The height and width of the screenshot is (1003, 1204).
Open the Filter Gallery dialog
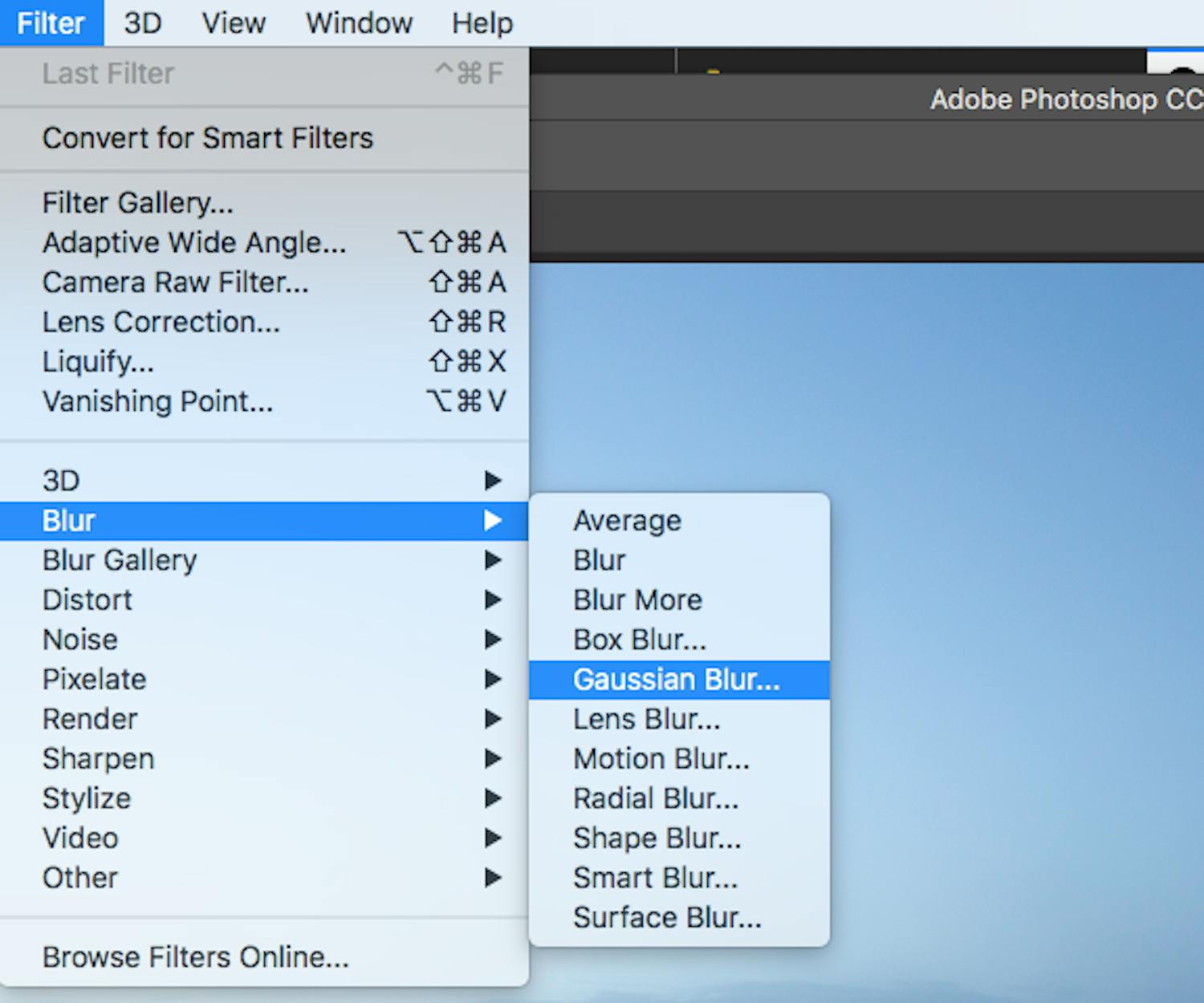(137, 203)
